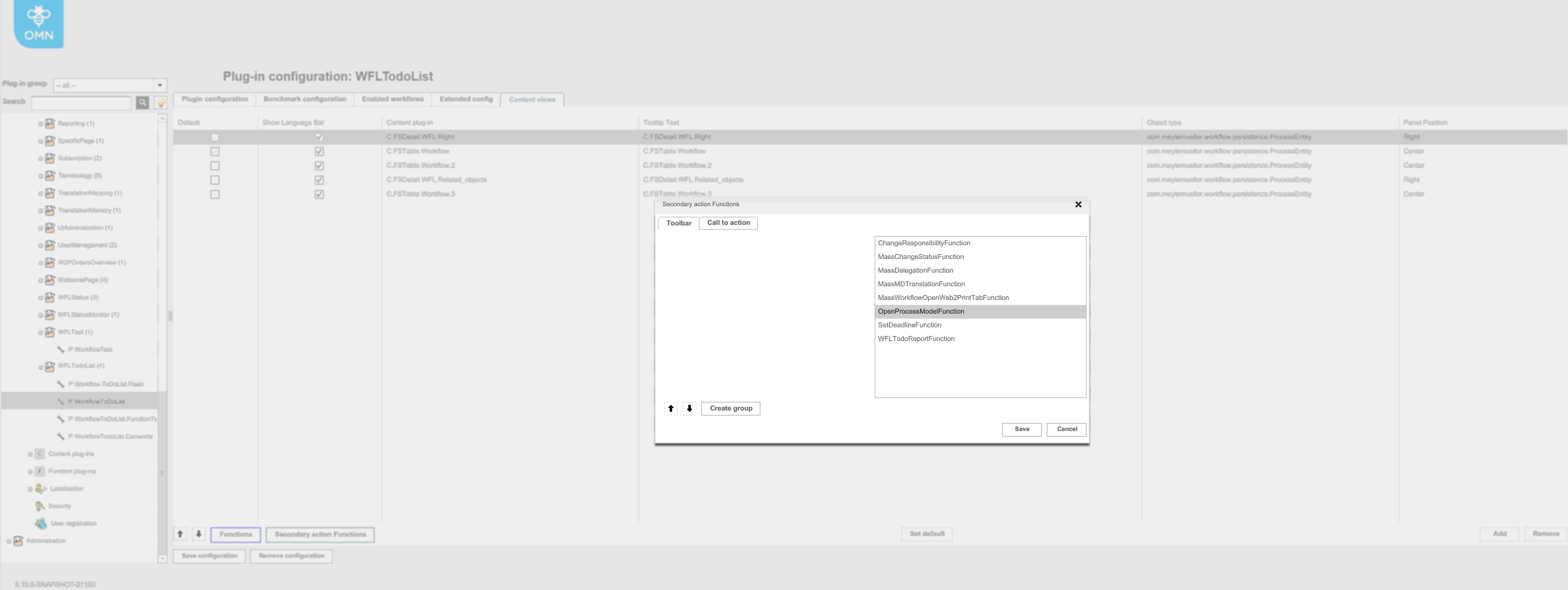Select P.WorkflowToDoList.Flash in the tree
The image size is (1568, 590).
(x=106, y=384)
